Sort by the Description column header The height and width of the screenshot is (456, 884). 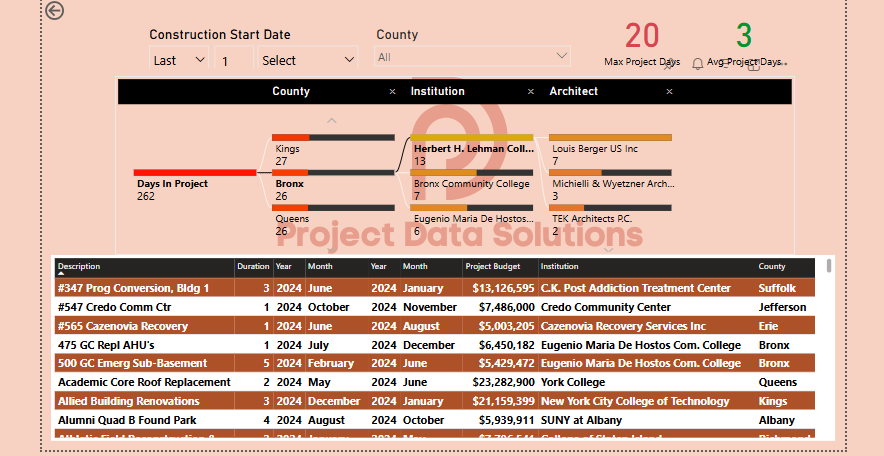(145, 267)
